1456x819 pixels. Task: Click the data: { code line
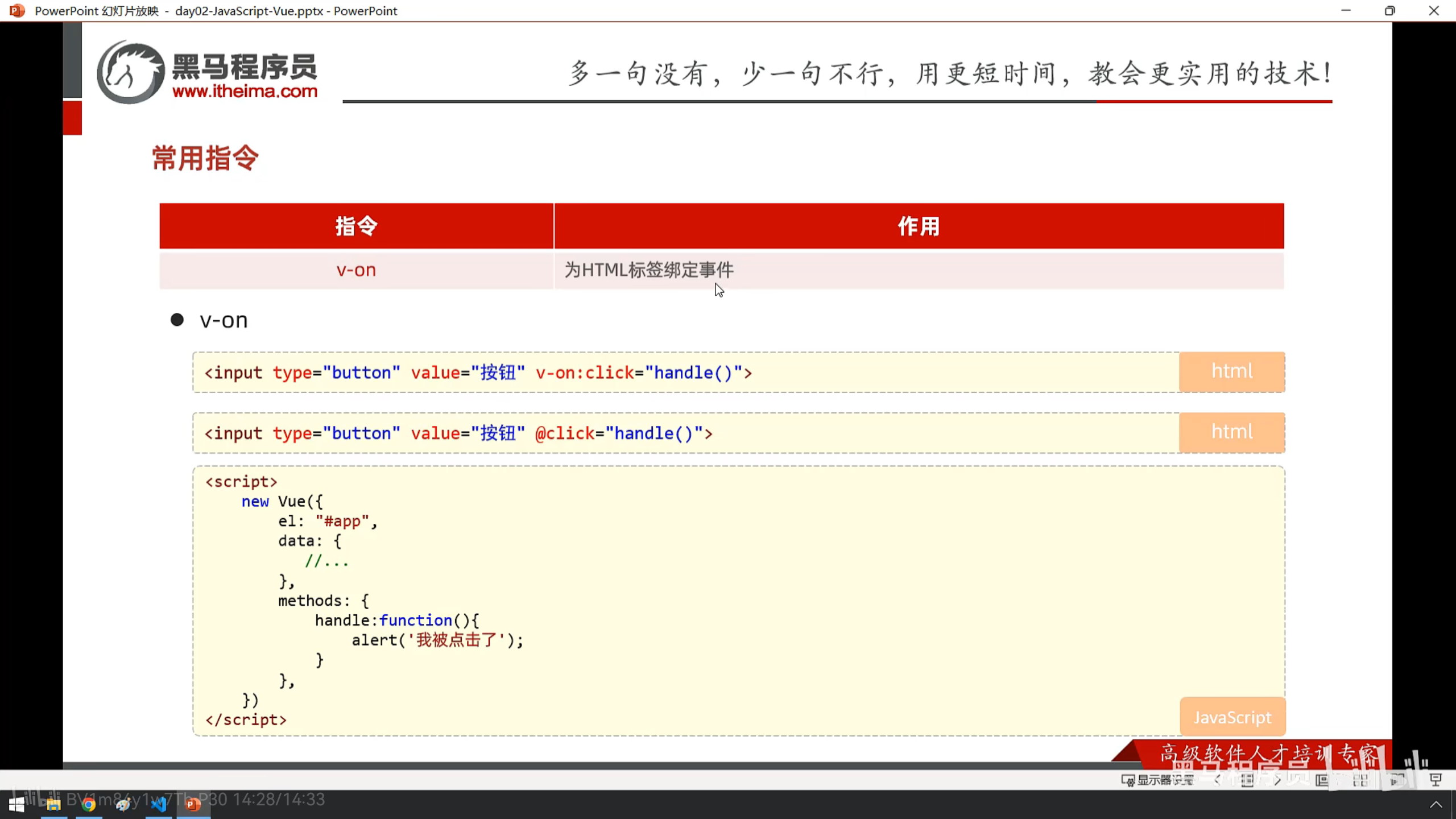tap(310, 541)
